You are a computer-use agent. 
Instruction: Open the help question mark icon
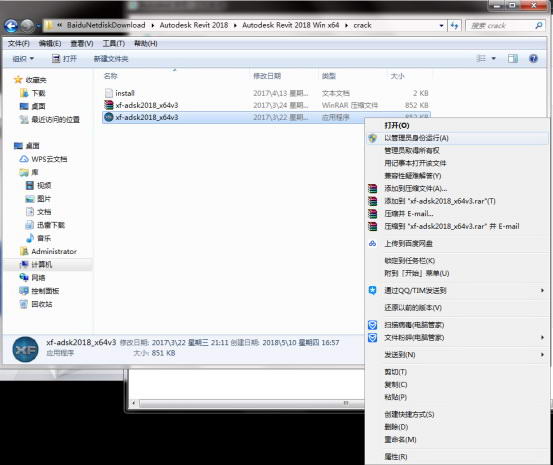click(533, 59)
